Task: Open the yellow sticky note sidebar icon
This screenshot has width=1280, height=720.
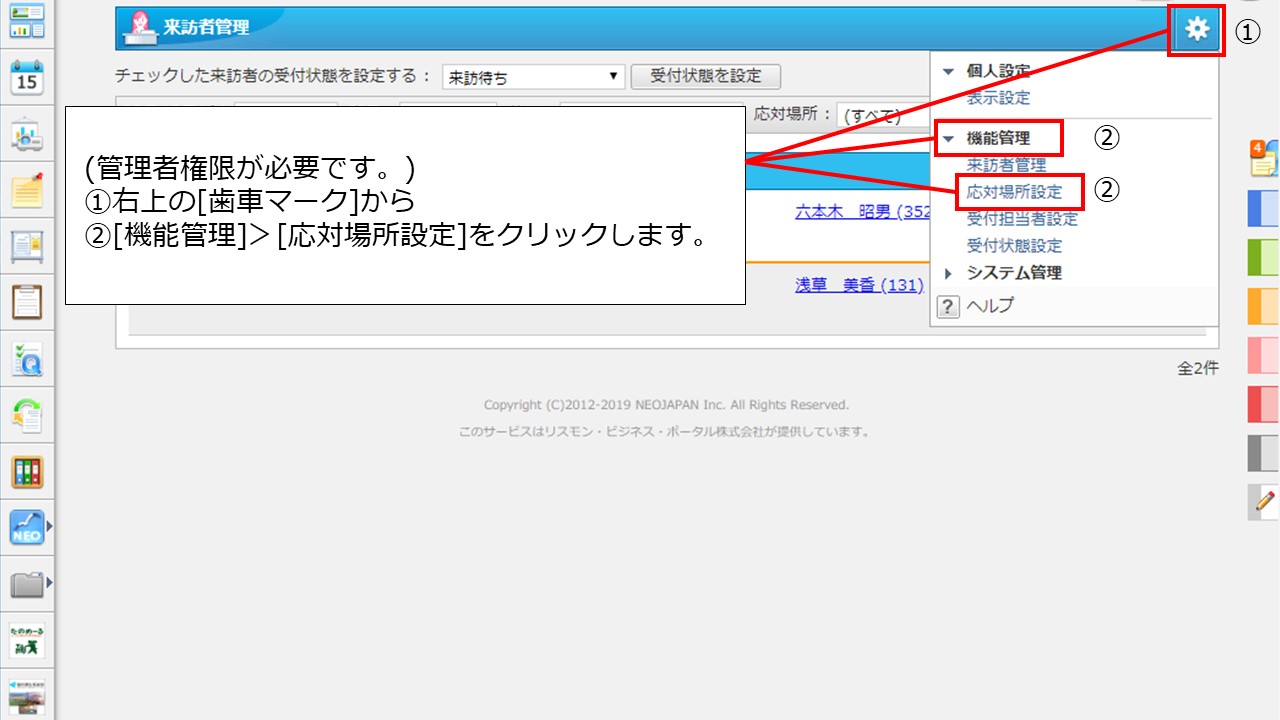Action: pyautogui.click(x=26, y=189)
